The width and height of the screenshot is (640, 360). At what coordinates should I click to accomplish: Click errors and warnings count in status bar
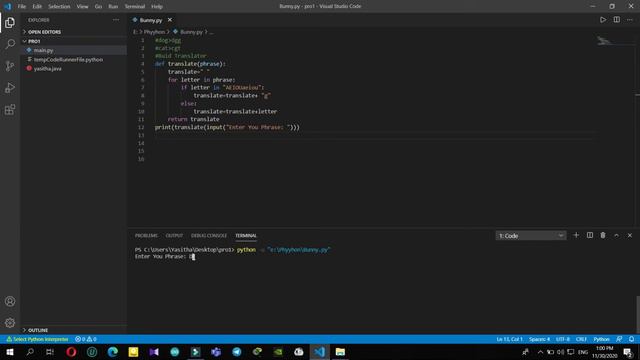coord(86,339)
